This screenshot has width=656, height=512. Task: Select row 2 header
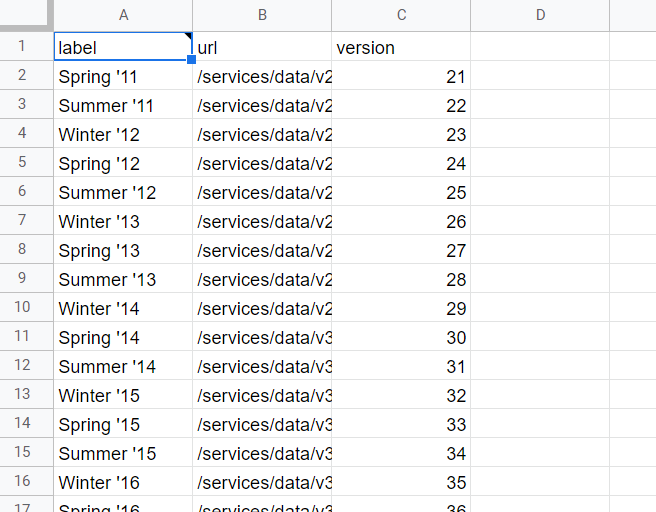tap(26, 75)
